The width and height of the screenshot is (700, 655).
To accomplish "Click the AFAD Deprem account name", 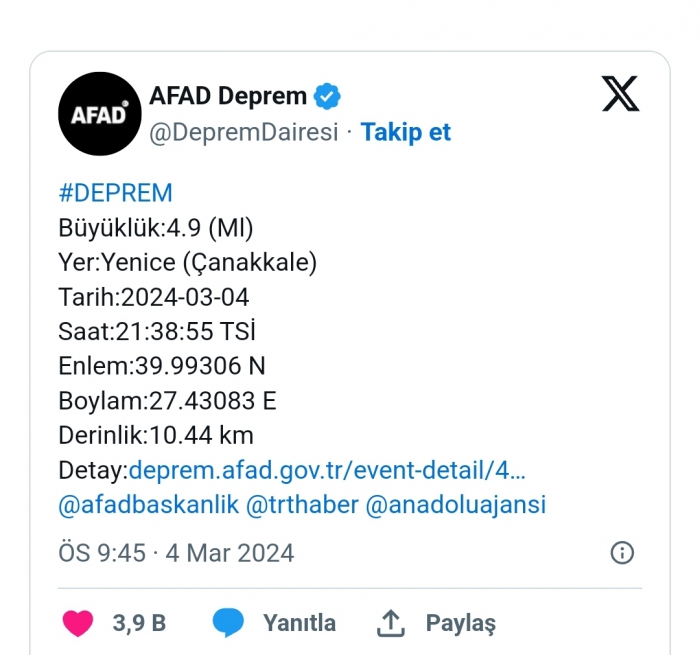I will click(228, 96).
